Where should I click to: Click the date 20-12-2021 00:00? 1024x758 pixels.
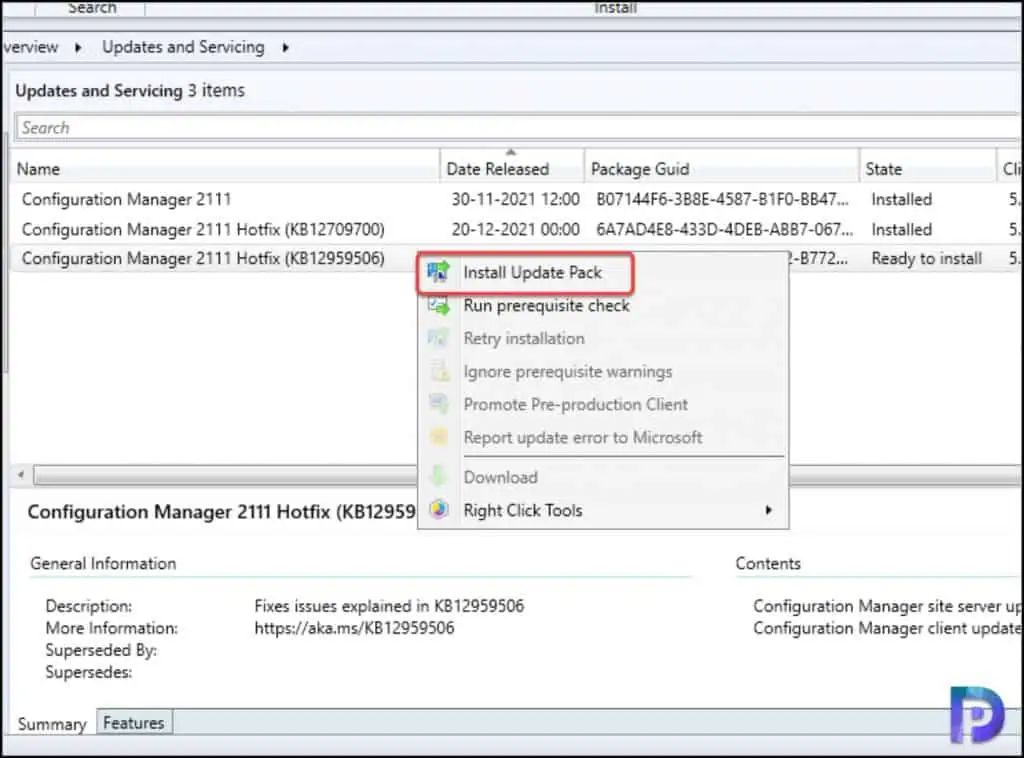[515, 229]
